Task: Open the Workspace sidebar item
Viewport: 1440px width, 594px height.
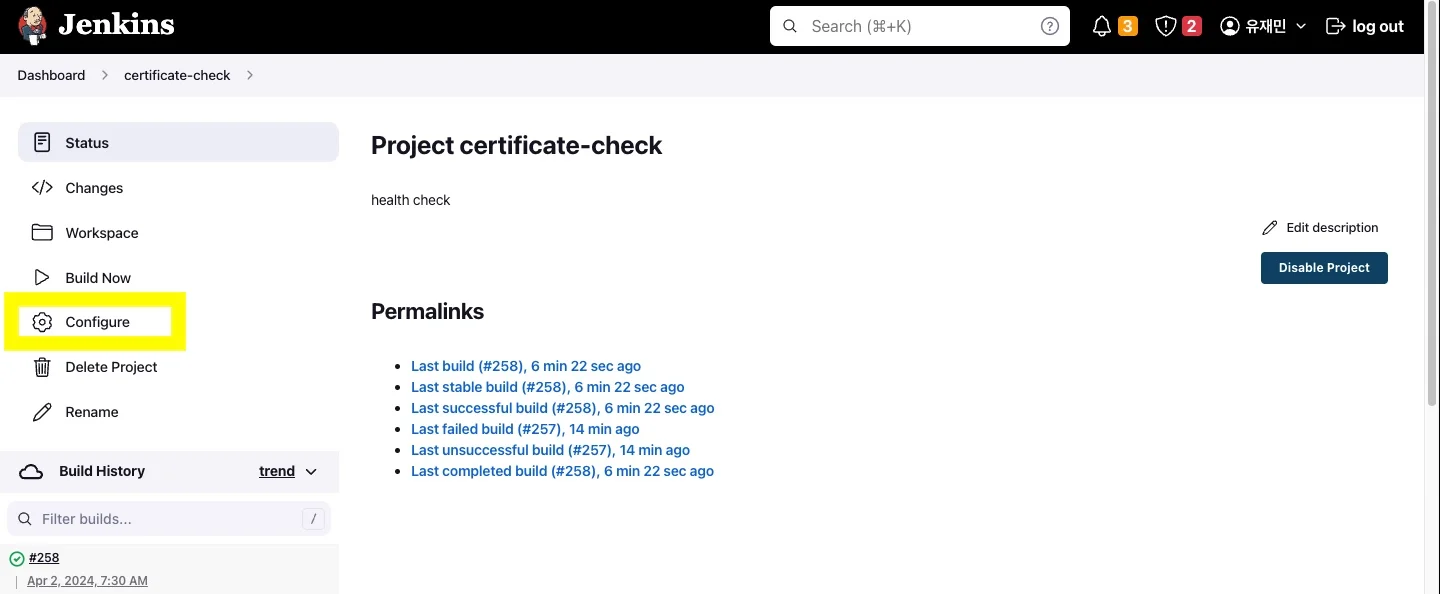Action: [101, 233]
